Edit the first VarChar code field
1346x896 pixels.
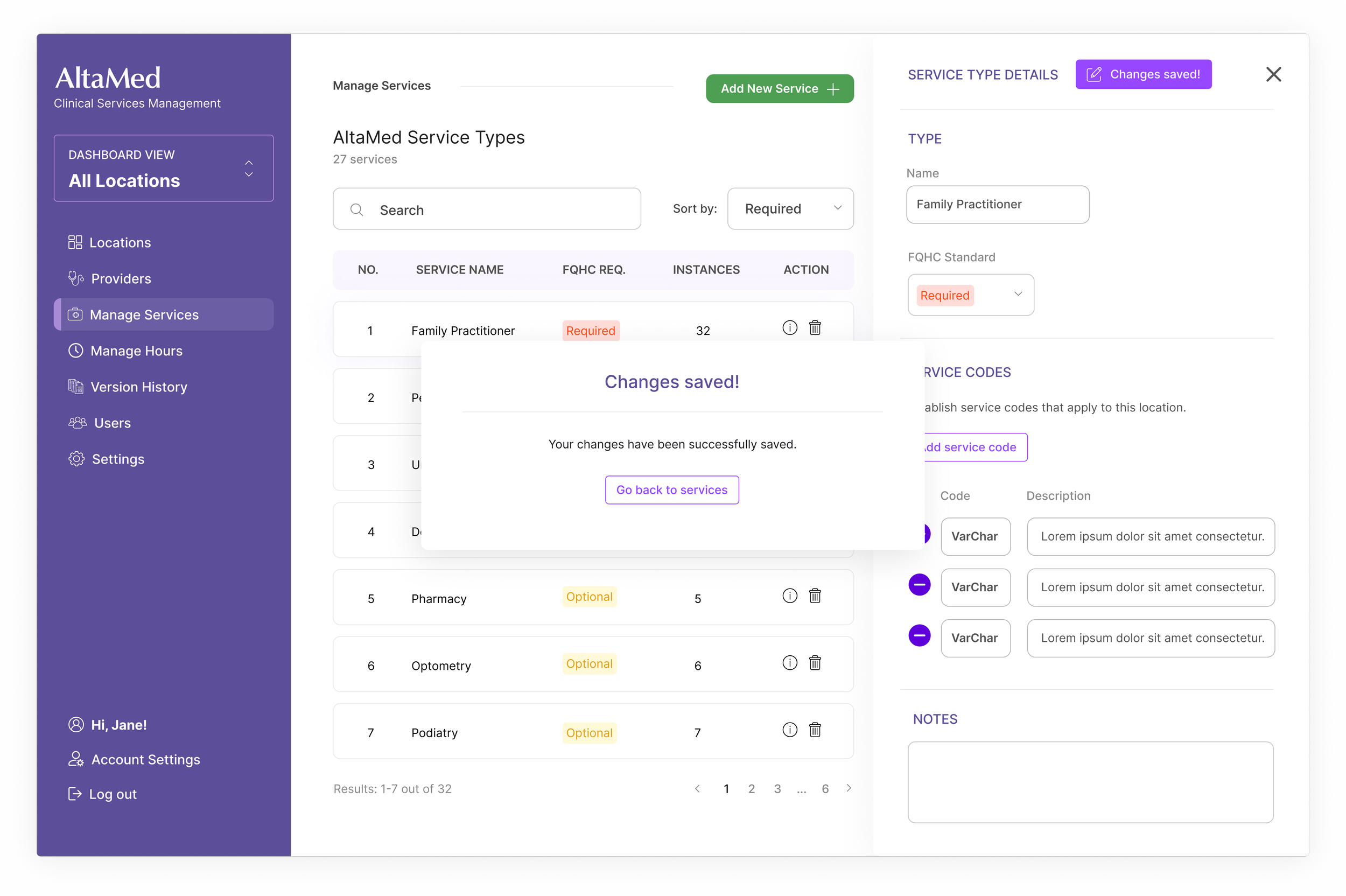(975, 536)
